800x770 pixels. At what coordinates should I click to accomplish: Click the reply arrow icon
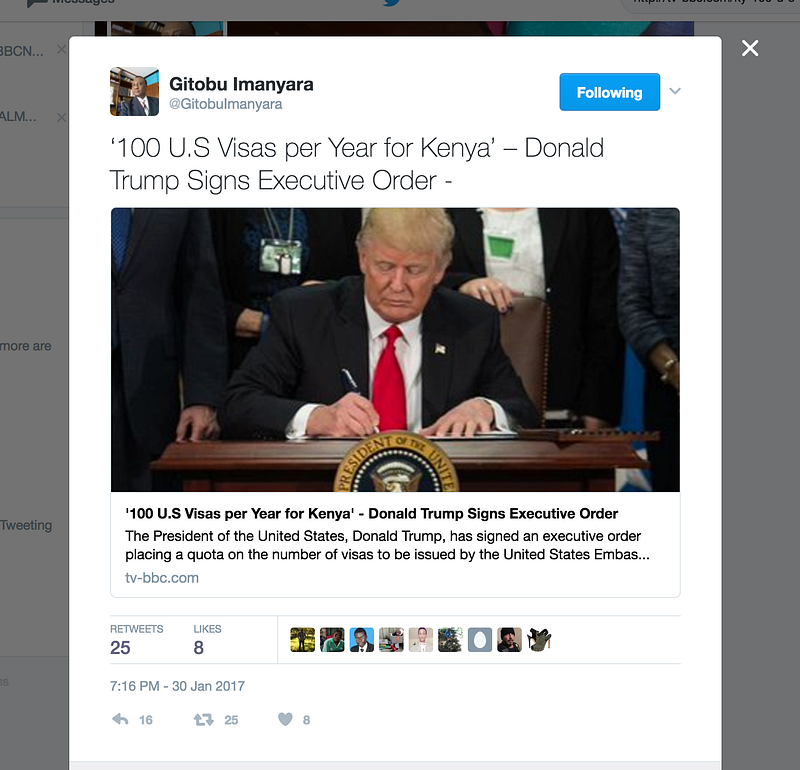tap(120, 719)
